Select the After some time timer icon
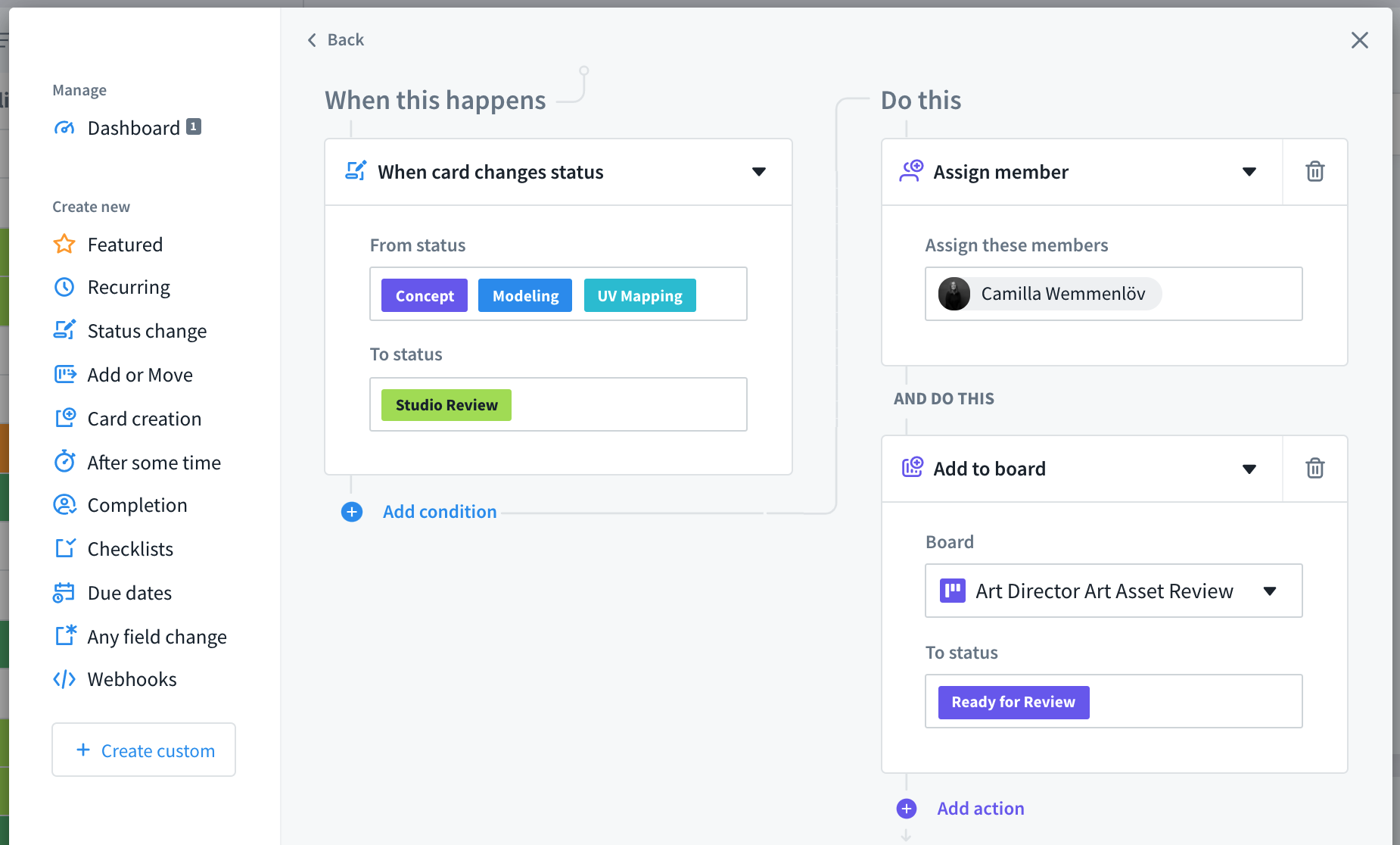The image size is (1400, 845). [66, 461]
